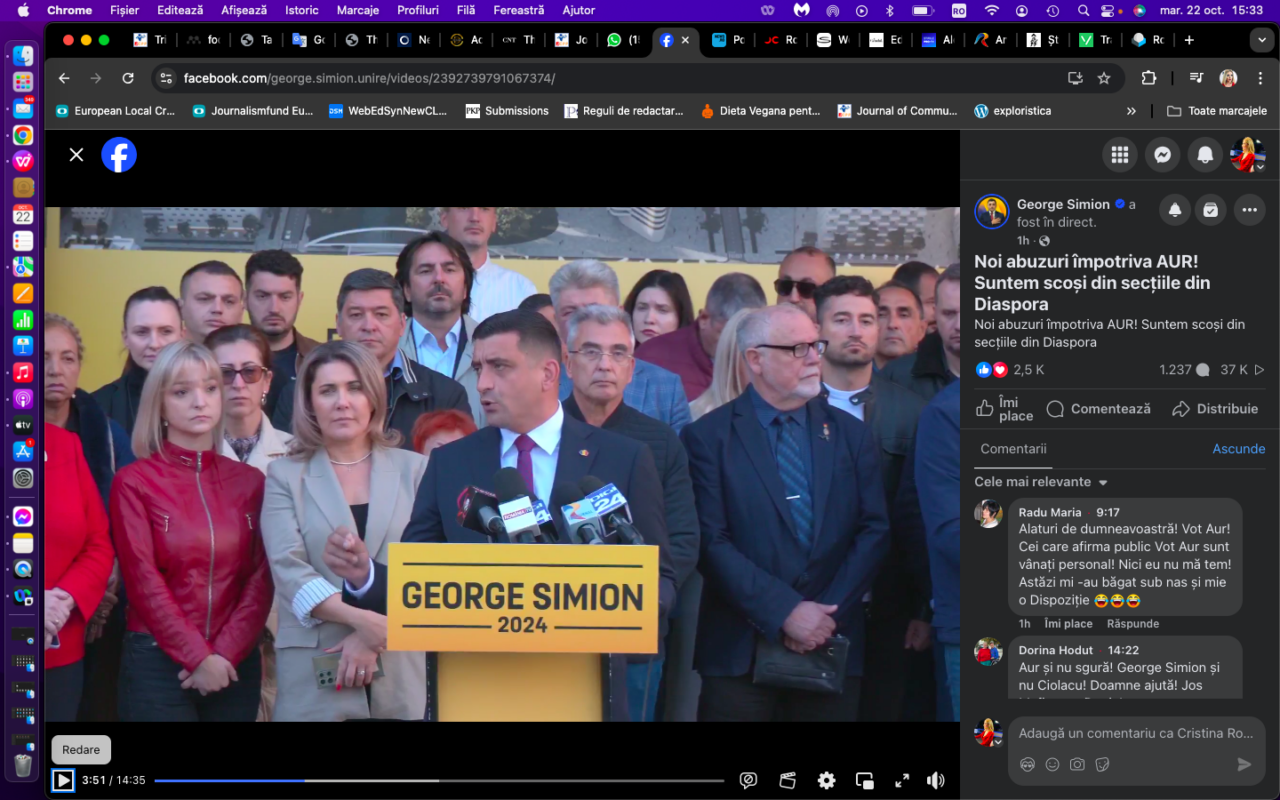Open Spotlight search in menu bar
Viewport: 1280px width, 800px height.
1084,10
